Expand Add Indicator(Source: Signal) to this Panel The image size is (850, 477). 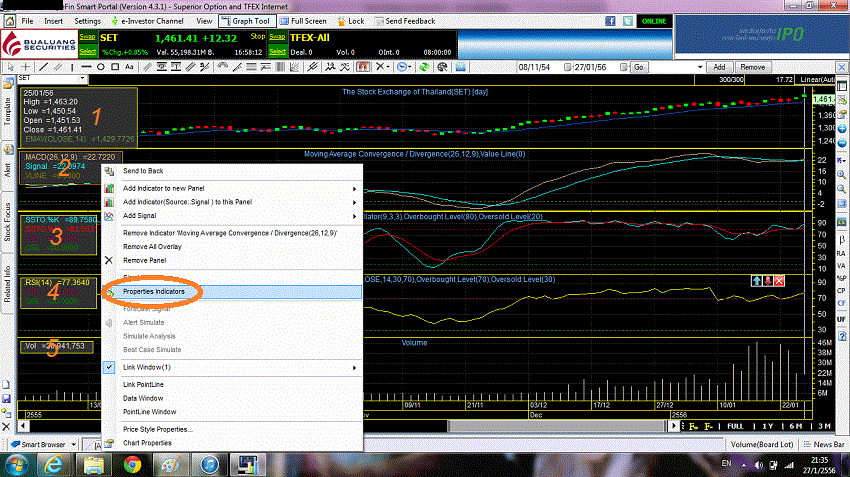(232, 202)
